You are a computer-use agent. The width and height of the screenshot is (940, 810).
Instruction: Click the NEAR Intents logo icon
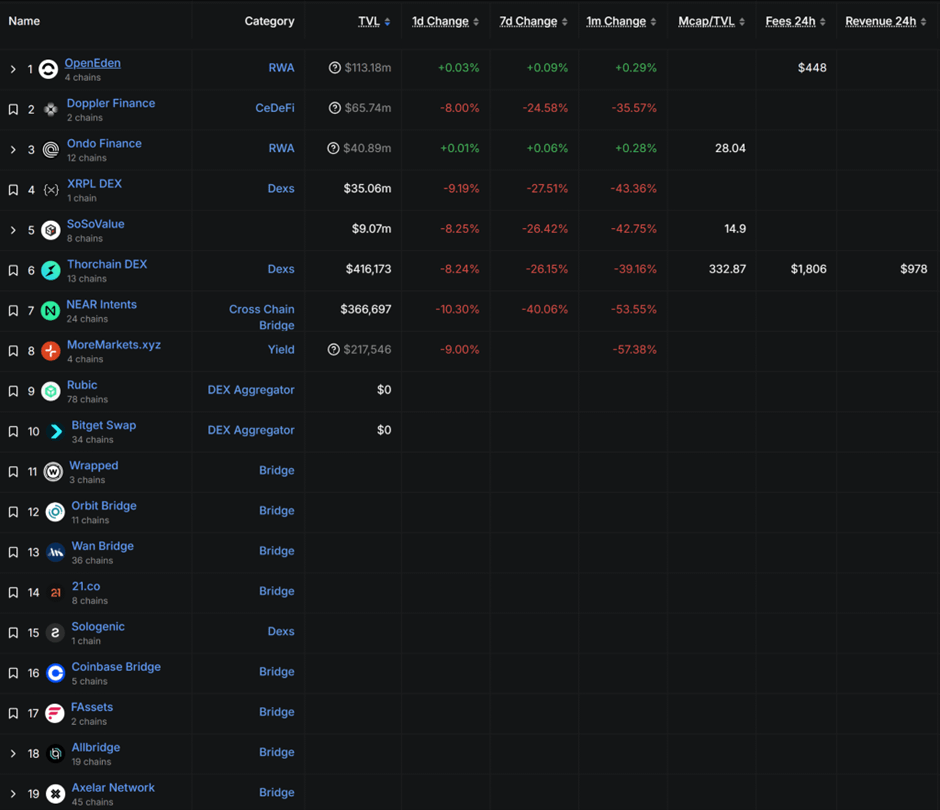pyautogui.click(x=51, y=311)
